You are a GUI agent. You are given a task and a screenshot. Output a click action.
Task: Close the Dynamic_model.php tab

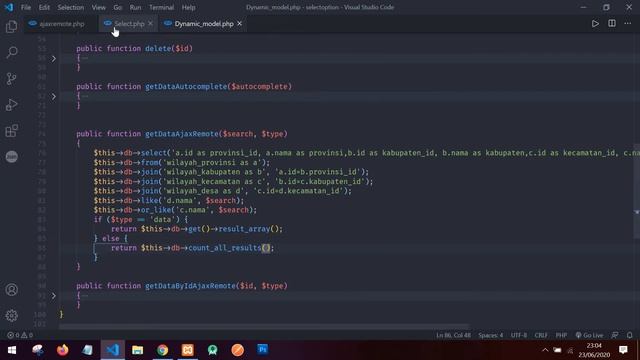pos(240,24)
